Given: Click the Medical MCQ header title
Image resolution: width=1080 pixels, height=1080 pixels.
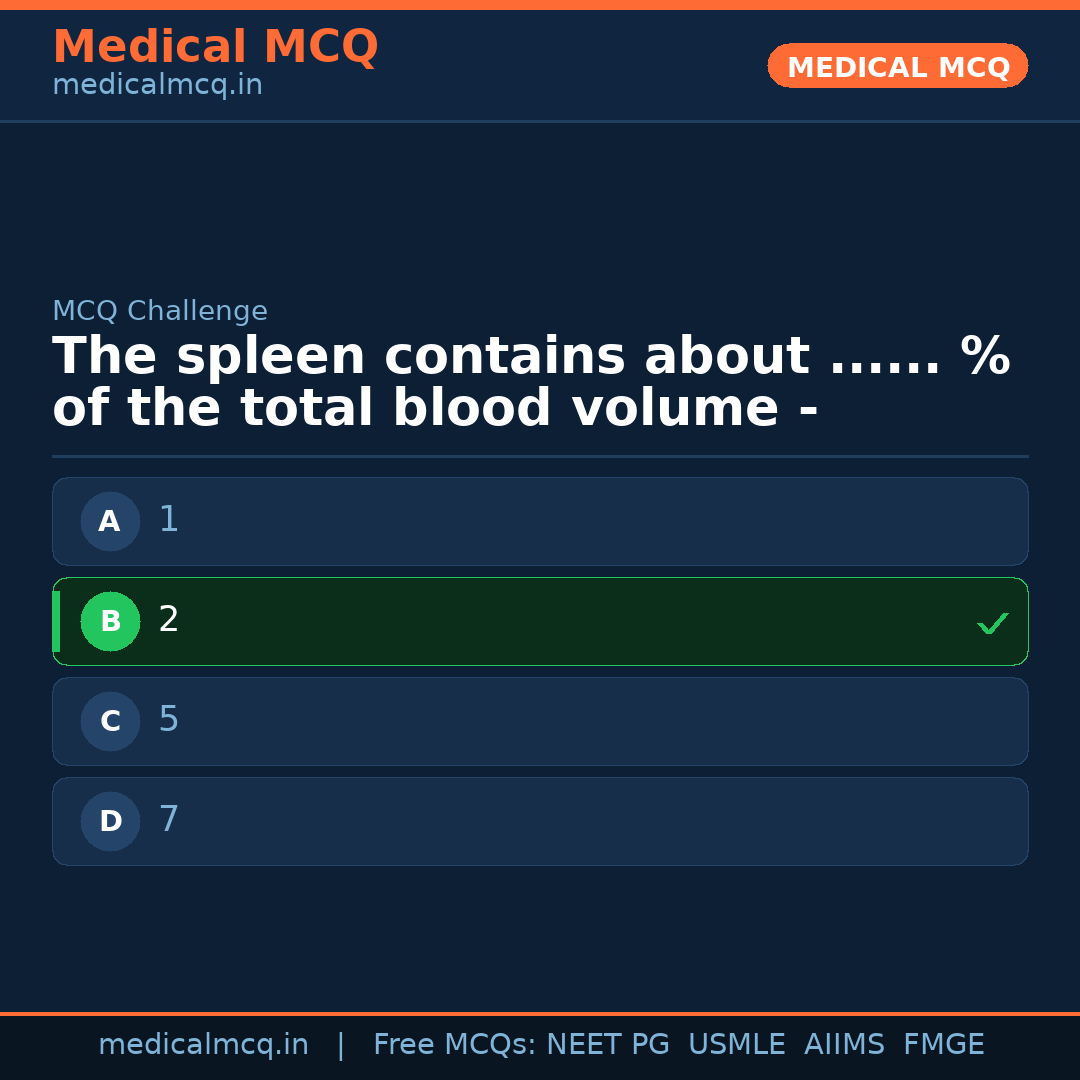Looking at the screenshot, I should click(x=215, y=47).
